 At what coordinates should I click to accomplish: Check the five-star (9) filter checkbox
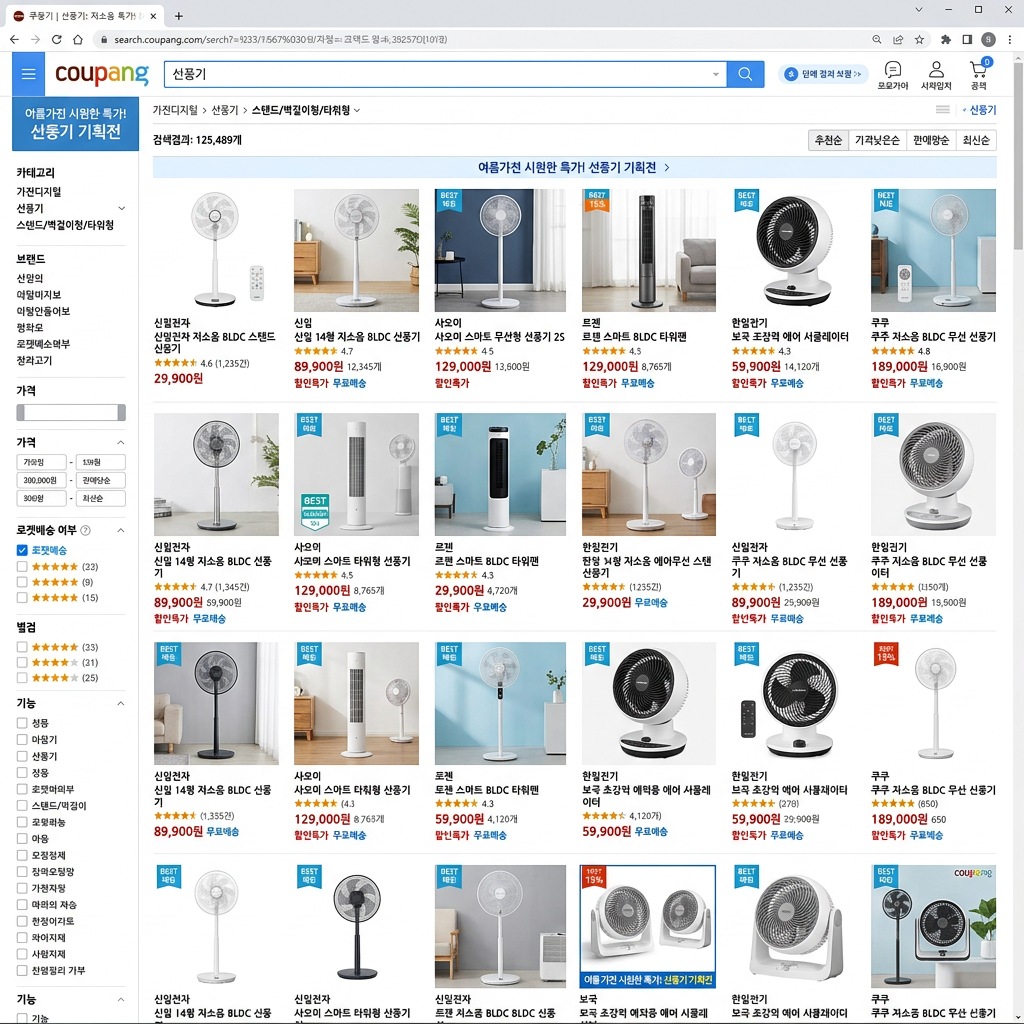[x=22, y=582]
